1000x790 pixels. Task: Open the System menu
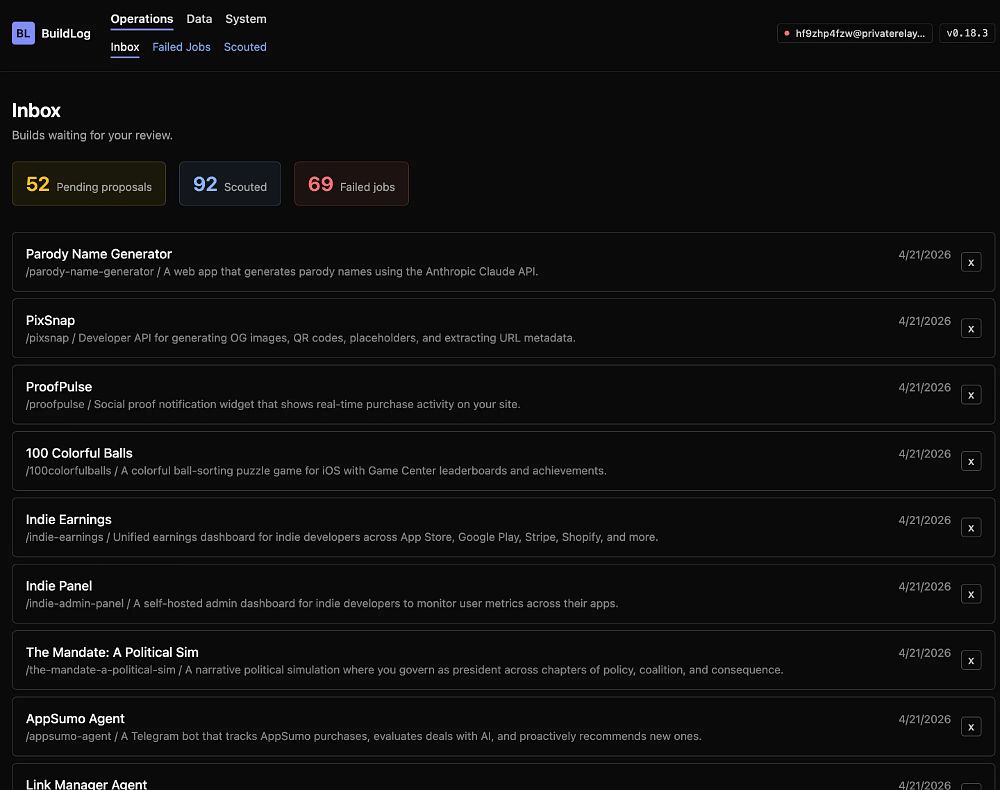(x=246, y=19)
